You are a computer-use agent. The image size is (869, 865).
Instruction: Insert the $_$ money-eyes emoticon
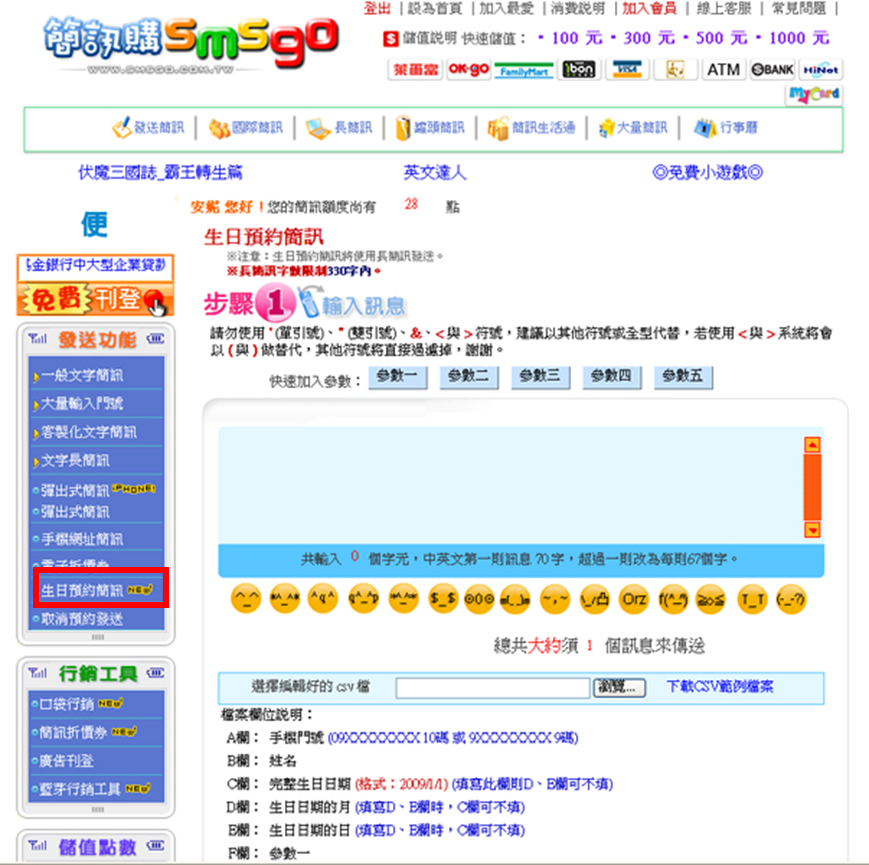click(x=443, y=599)
